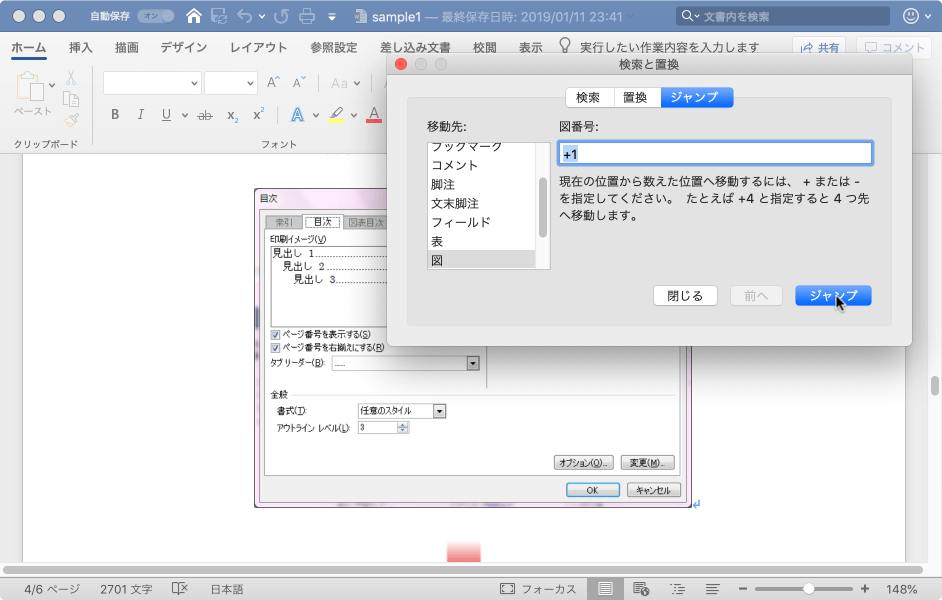This screenshot has height=600, width=942.
Task: Click the 日本語 language indicator
Action: pyautogui.click(x=226, y=589)
